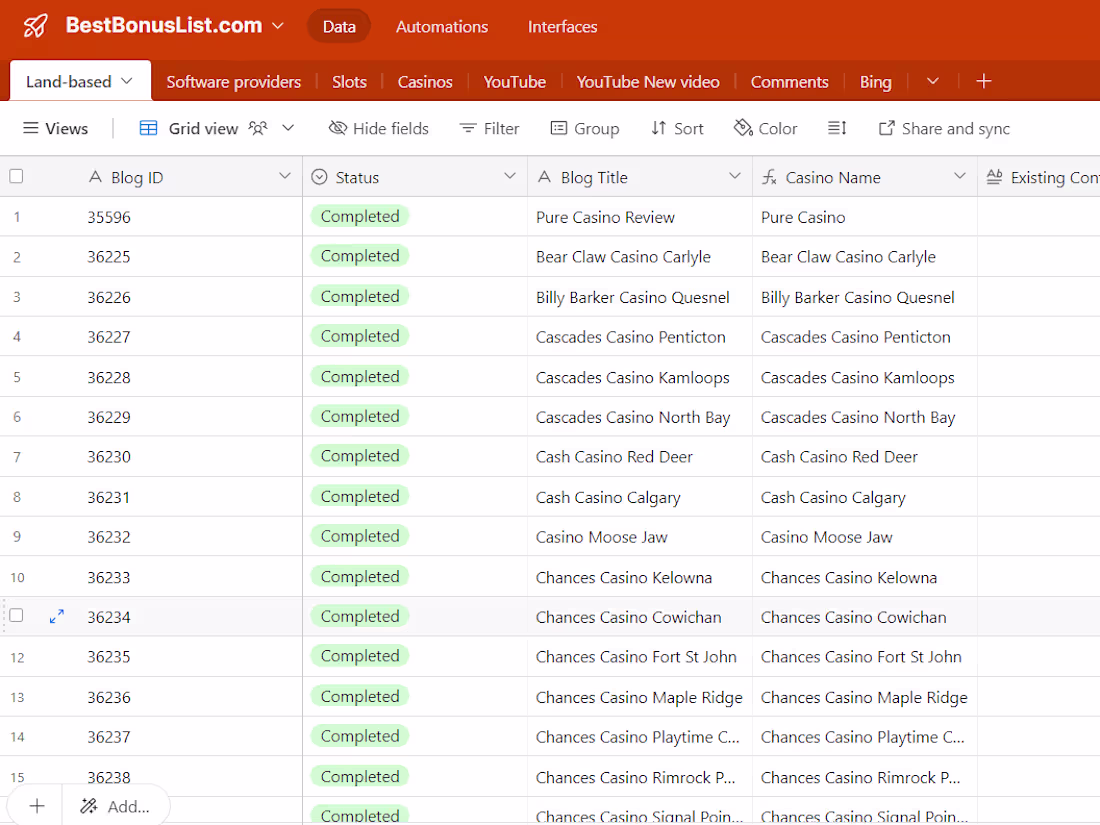
Task: Click the Blog ID text field icon
Action: 95,177
